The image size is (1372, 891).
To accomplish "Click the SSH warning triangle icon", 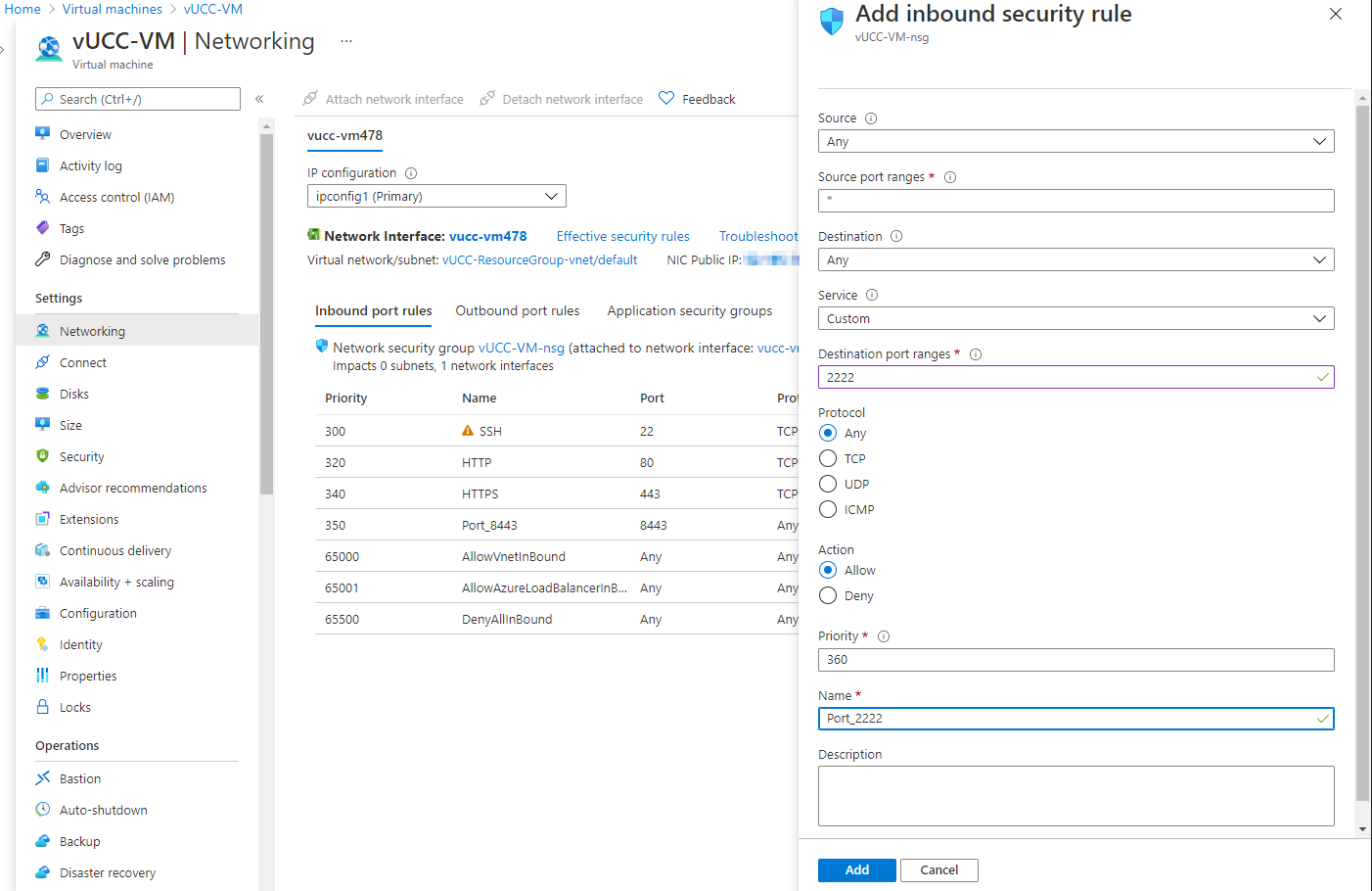I will (x=468, y=431).
